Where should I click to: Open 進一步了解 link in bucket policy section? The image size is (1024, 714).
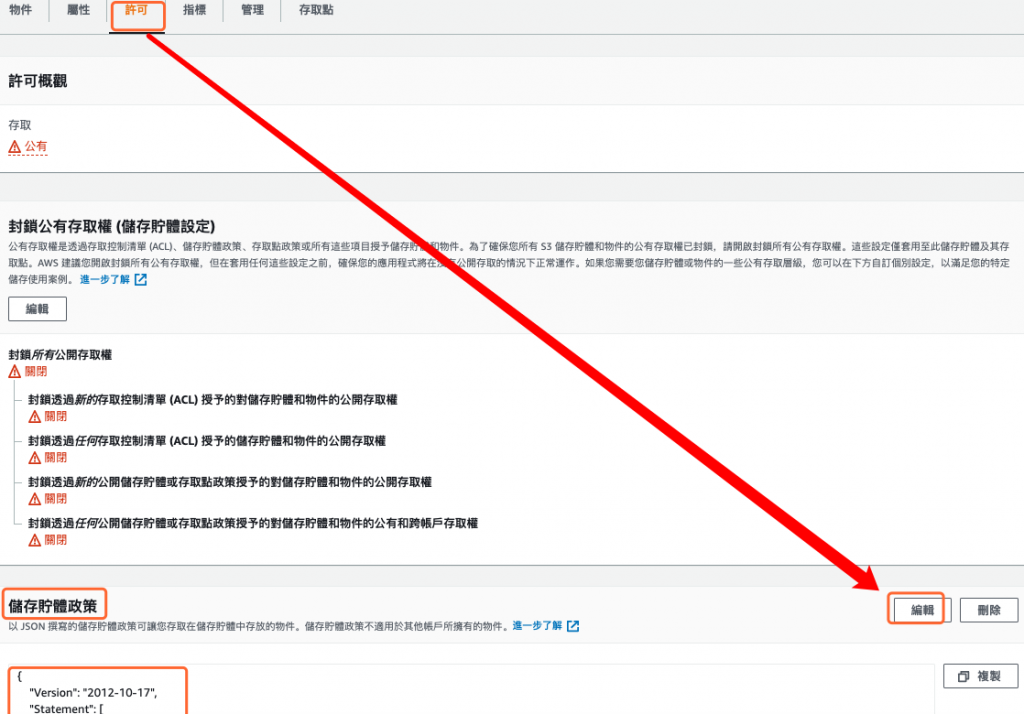(x=537, y=626)
